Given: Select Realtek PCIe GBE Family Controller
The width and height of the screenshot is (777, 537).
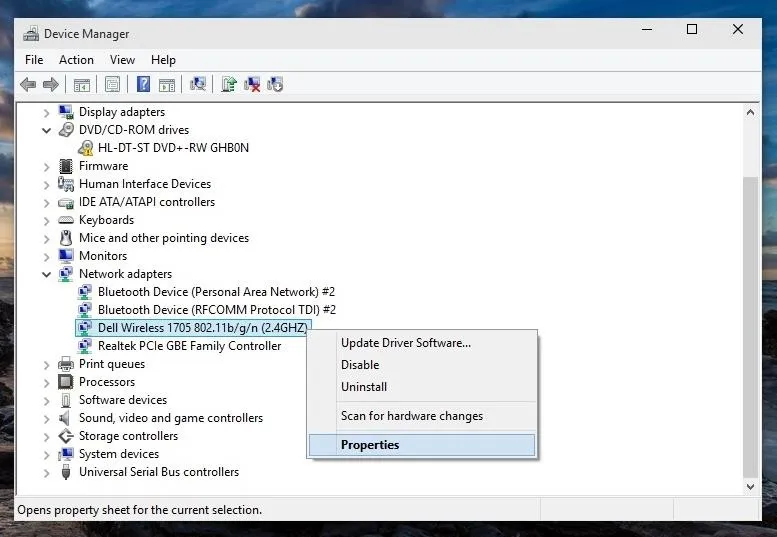Looking at the screenshot, I should click(189, 346).
